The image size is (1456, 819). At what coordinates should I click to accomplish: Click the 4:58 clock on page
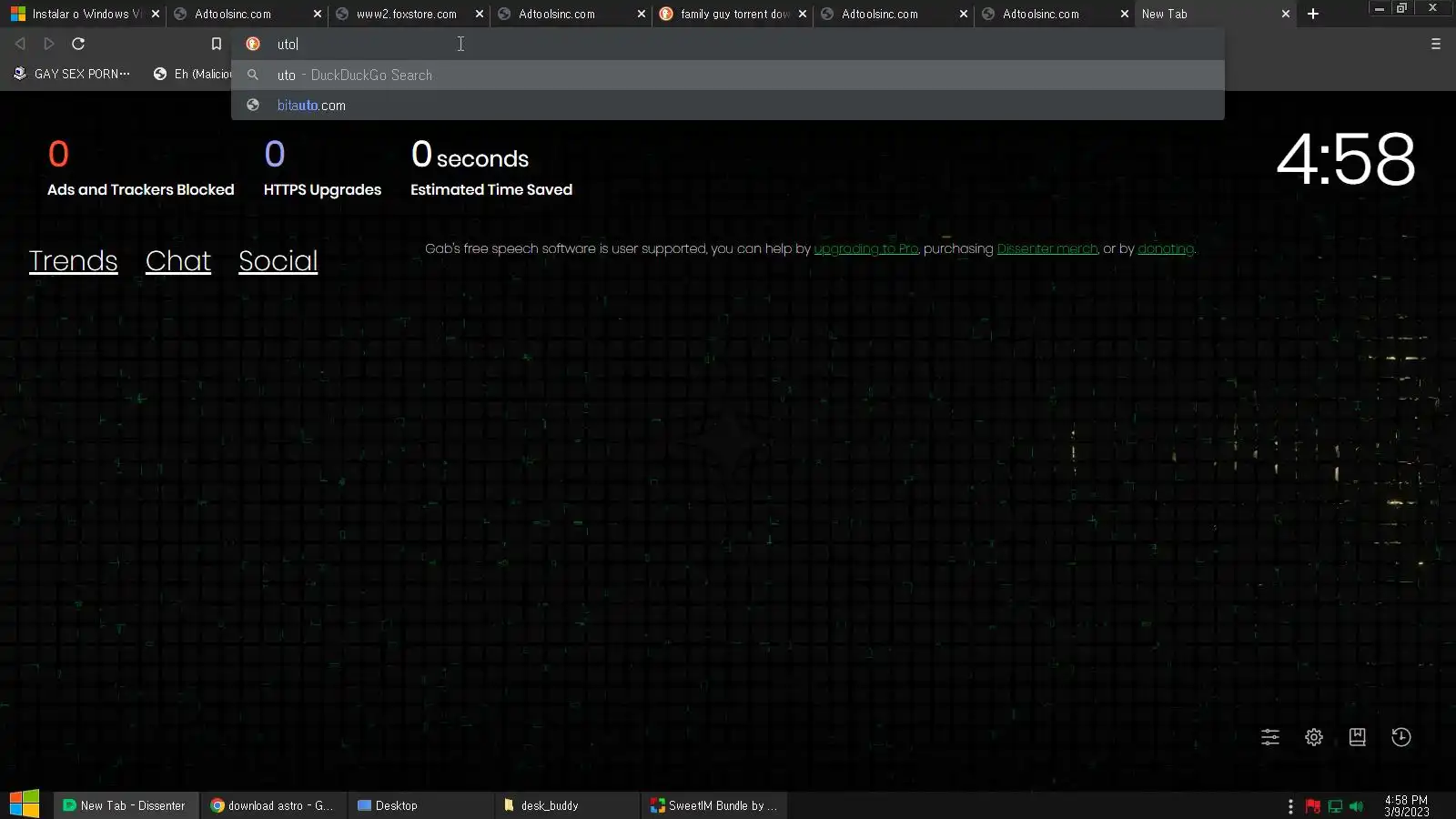point(1346,159)
